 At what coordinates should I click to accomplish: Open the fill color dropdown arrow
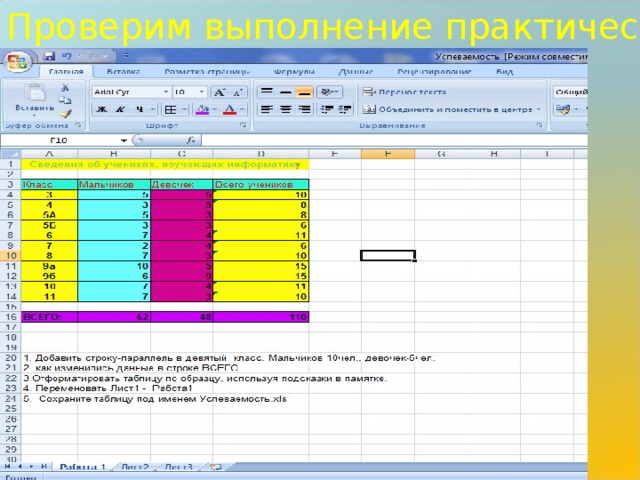click(215, 109)
